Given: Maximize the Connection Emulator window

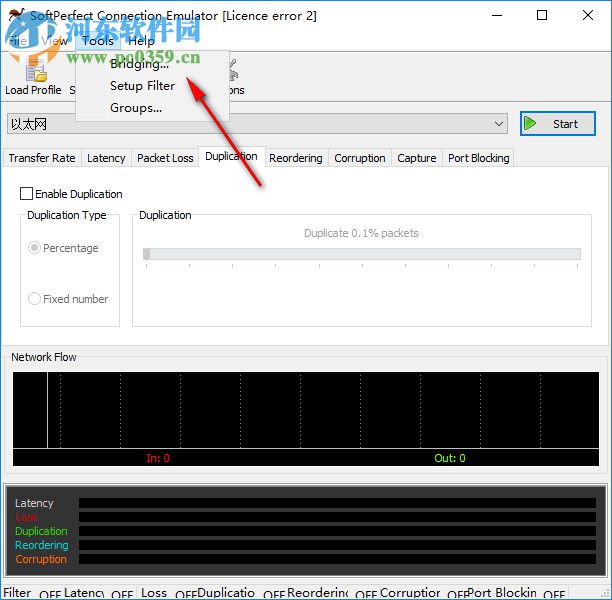Looking at the screenshot, I should pos(542,16).
